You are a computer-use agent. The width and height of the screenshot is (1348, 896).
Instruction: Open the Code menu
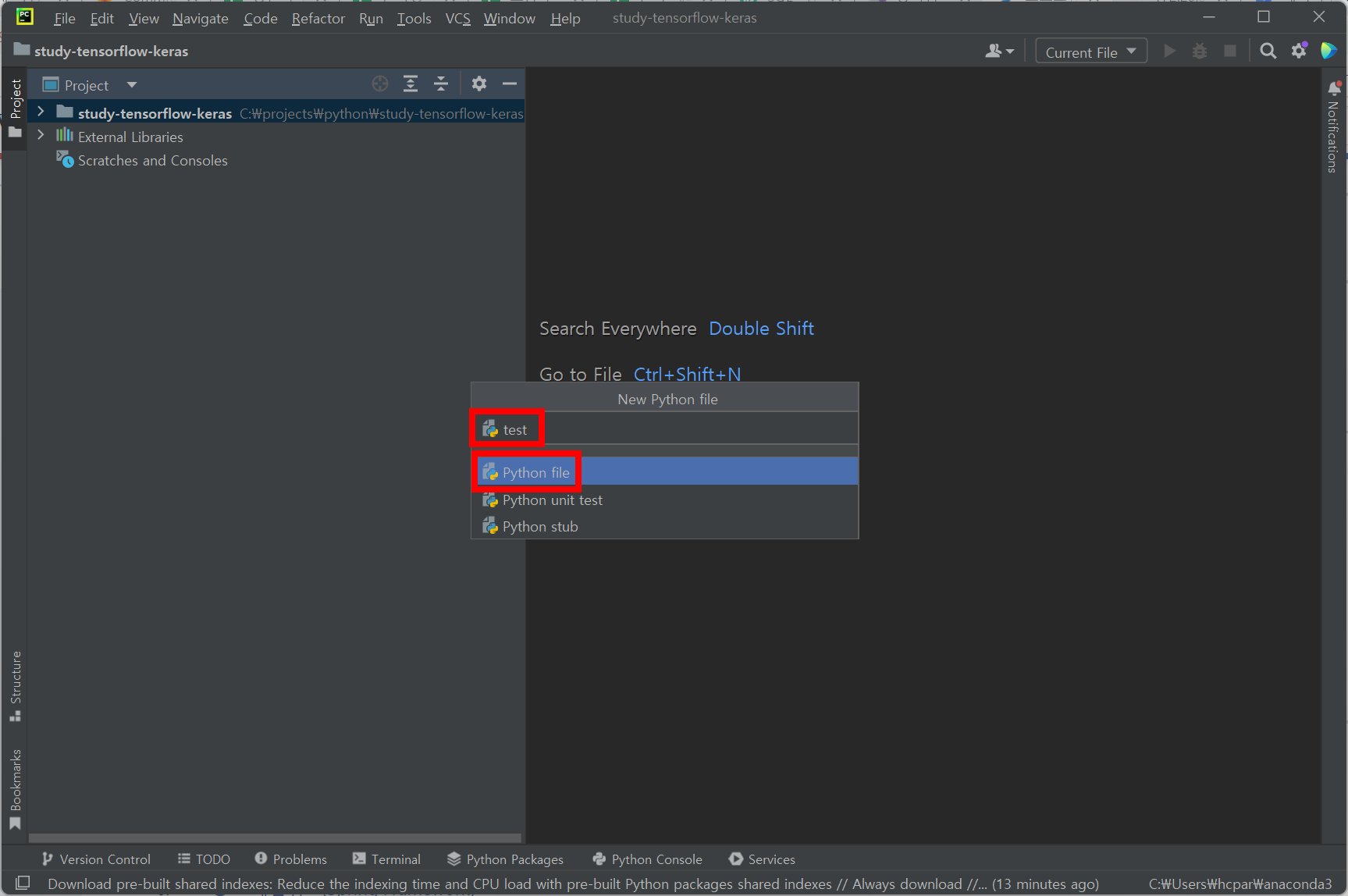[260, 18]
